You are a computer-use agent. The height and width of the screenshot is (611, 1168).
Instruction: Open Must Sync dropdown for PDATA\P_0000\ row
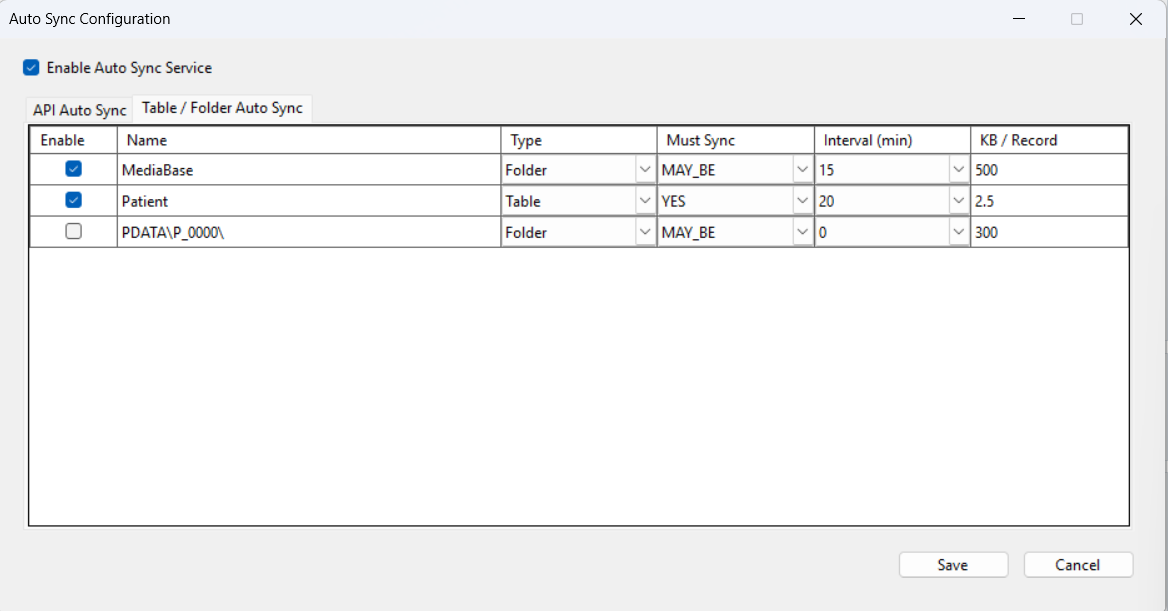(802, 232)
